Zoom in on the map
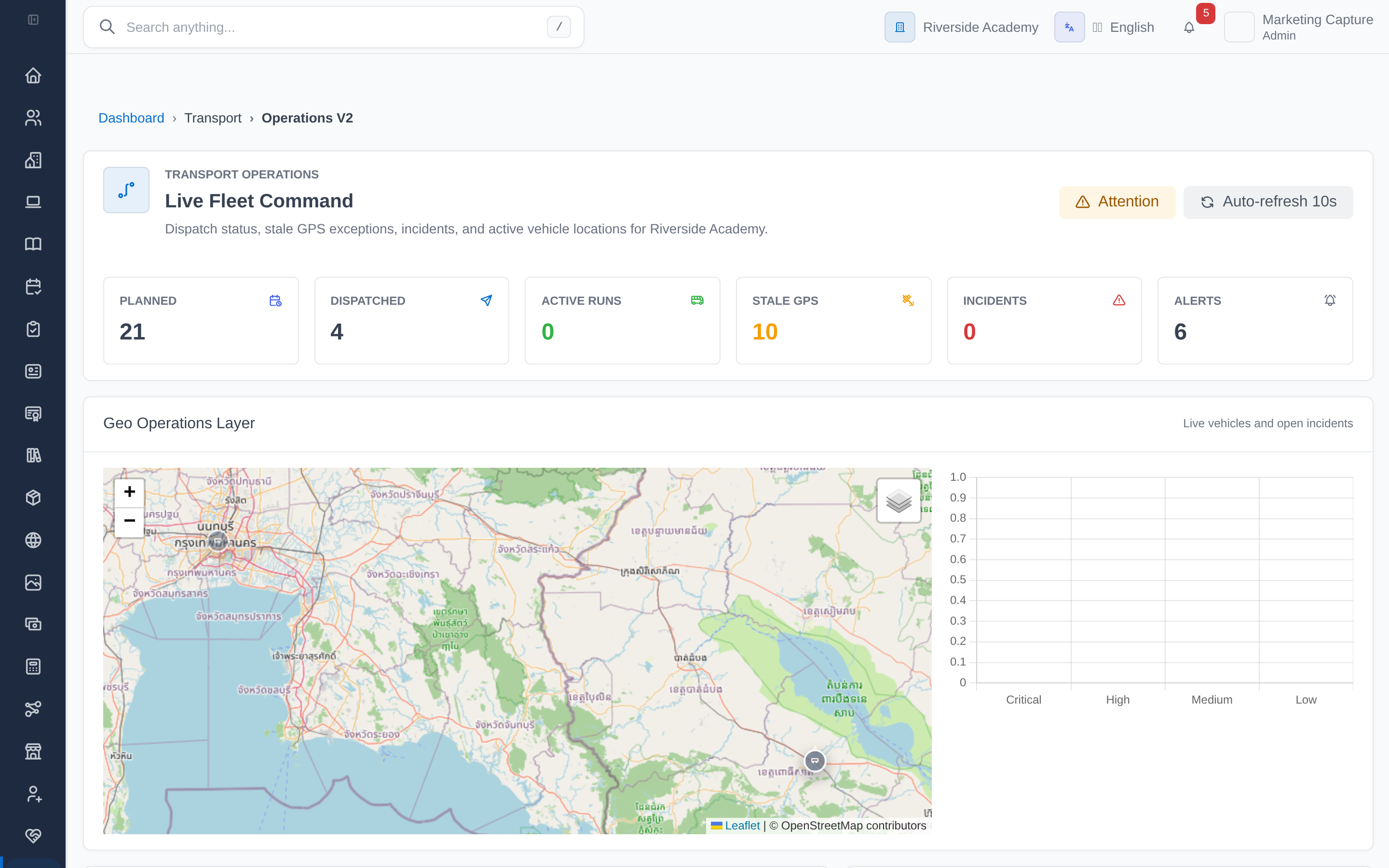Viewport: 1389px width, 868px height. pyautogui.click(x=129, y=492)
